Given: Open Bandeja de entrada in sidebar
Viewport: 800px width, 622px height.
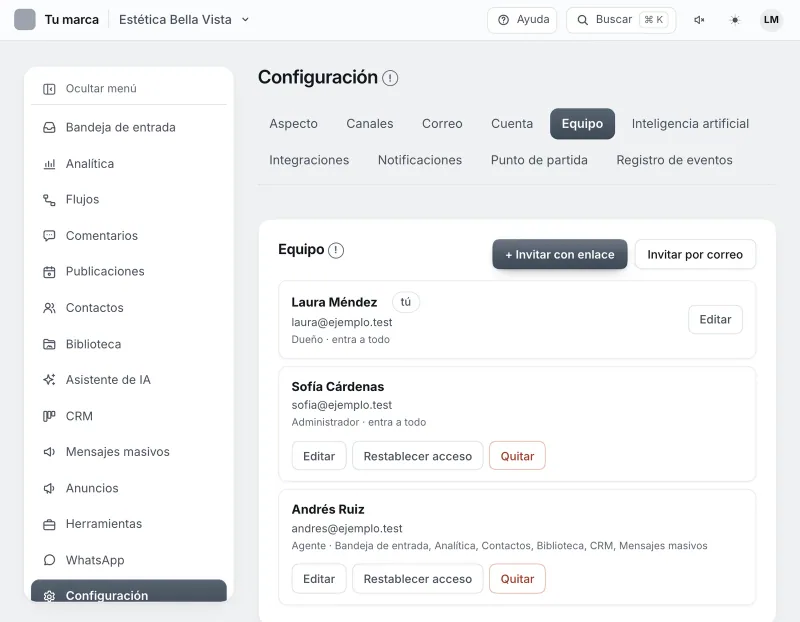Looking at the screenshot, I should (x=129, y=128).
